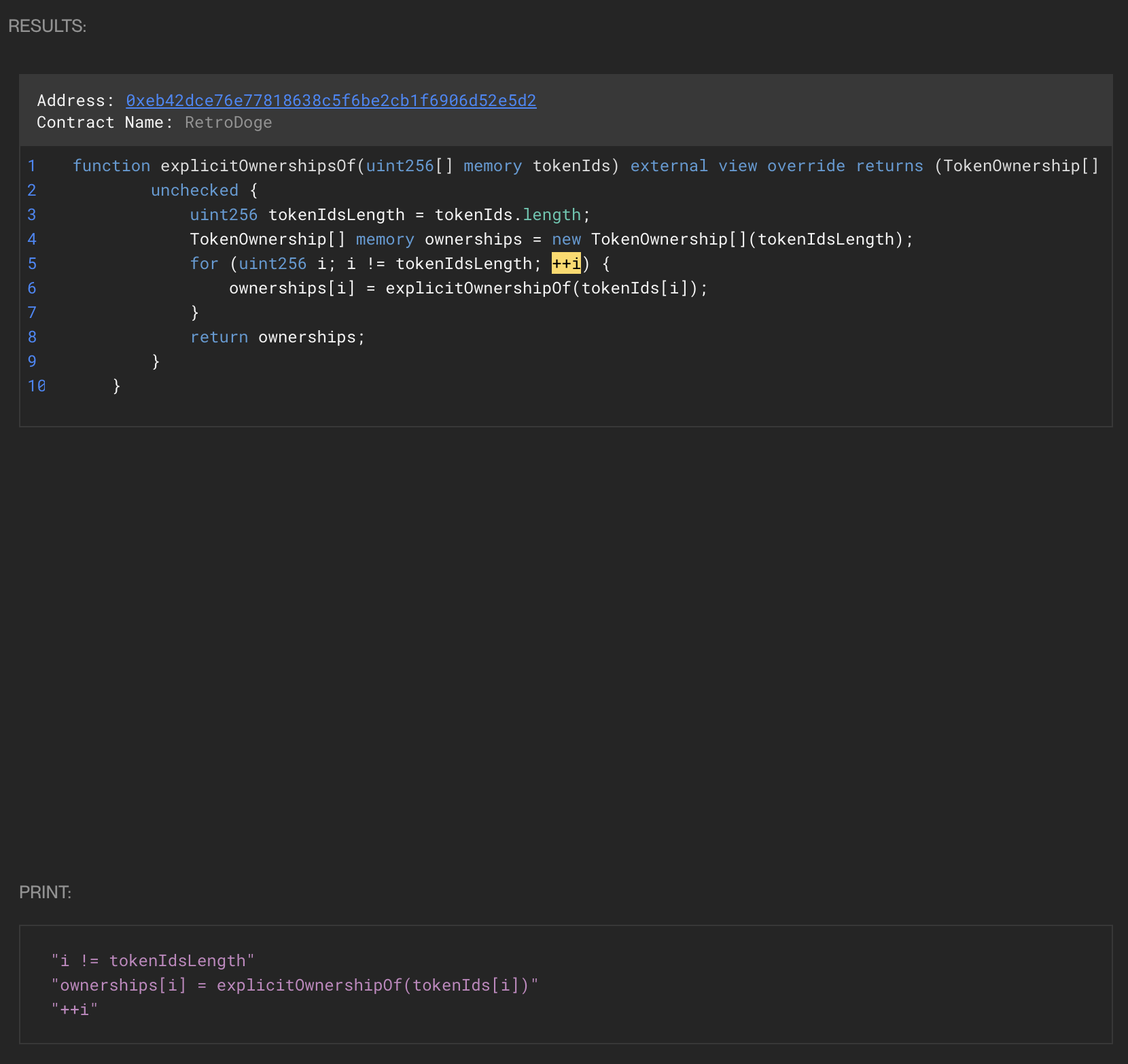Open the 0xeb42dce7 contract address link
The image size is (1128, 1064).
(x=331, y=101)
